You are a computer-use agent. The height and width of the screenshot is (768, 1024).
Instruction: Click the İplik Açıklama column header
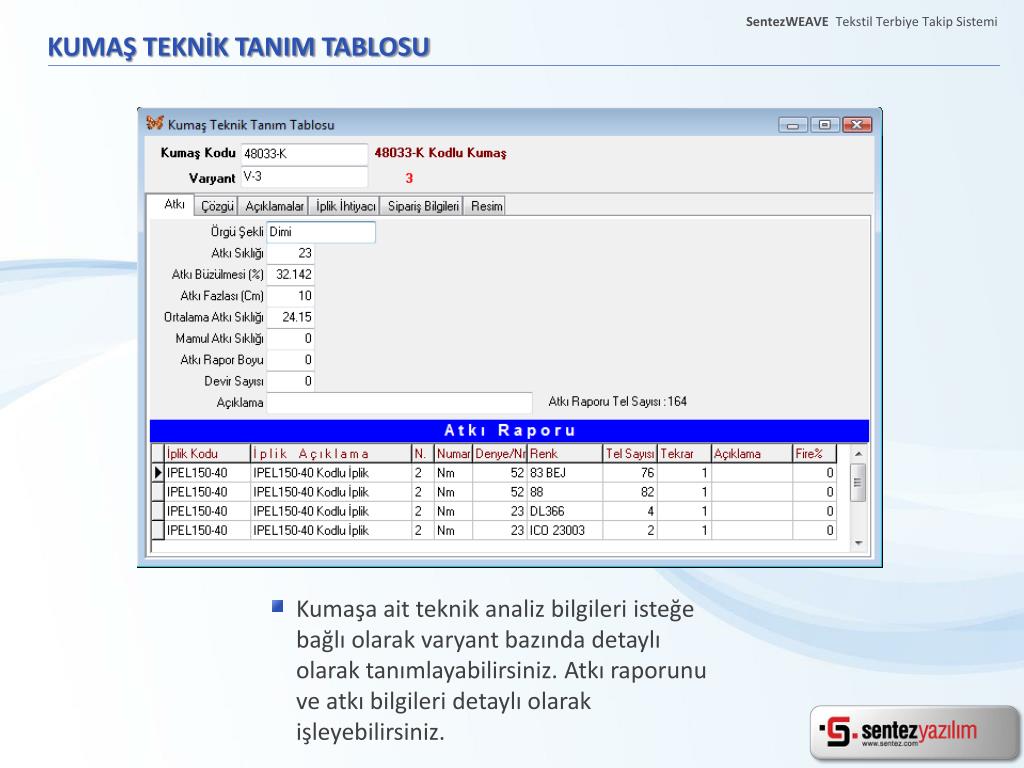point(330,453)
